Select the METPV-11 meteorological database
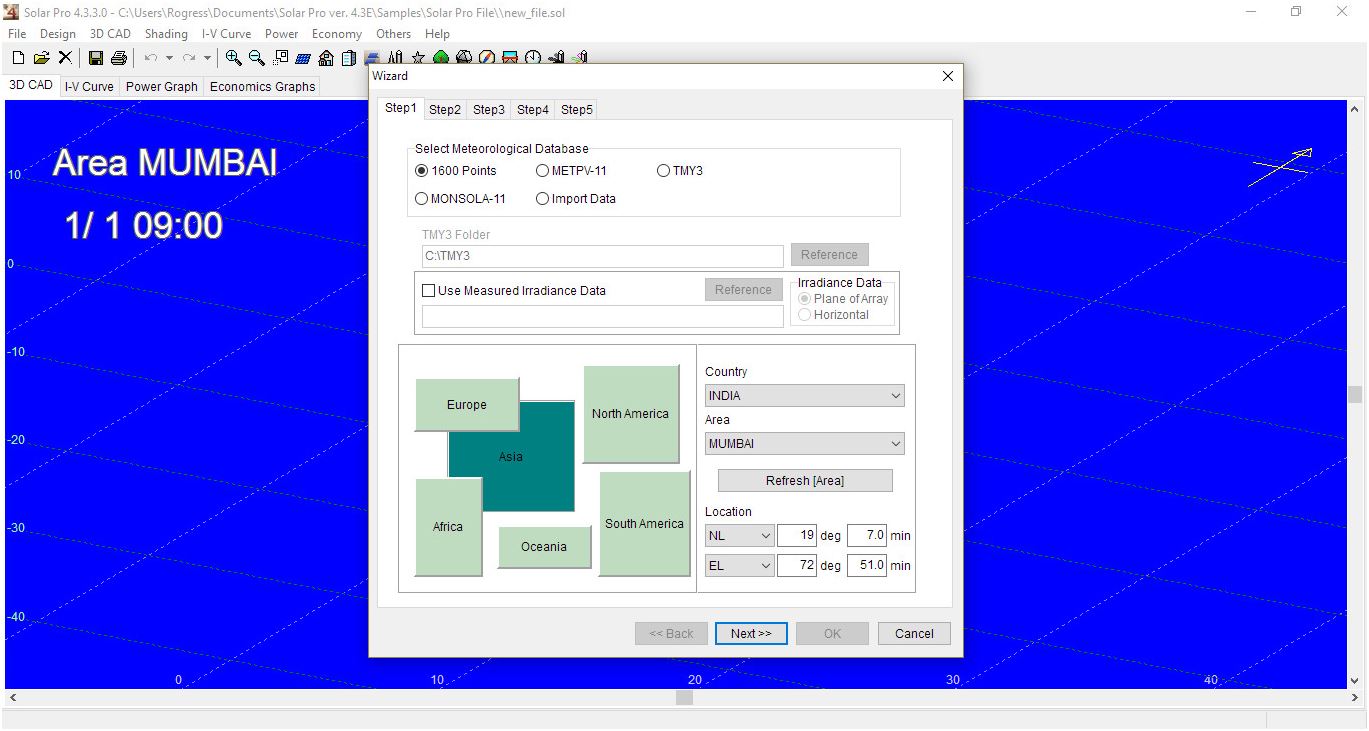Screen dimensions: 1369x731 click(x=542, y=170)
